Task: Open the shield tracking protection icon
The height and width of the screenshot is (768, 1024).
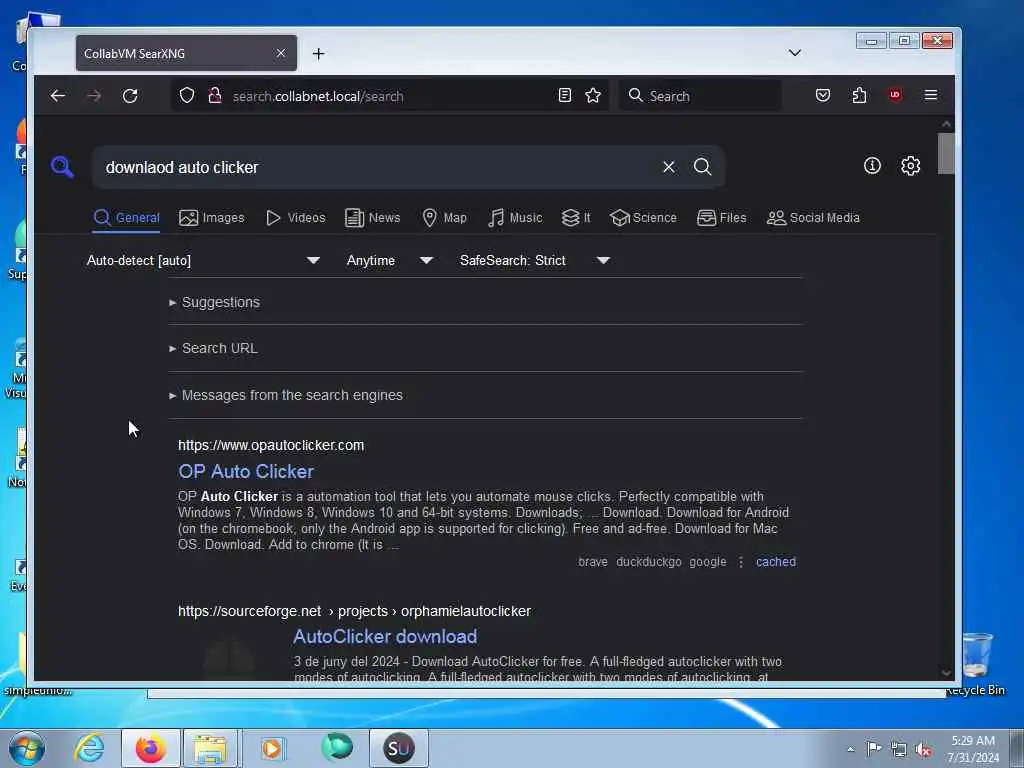Action: pos(187,96)
